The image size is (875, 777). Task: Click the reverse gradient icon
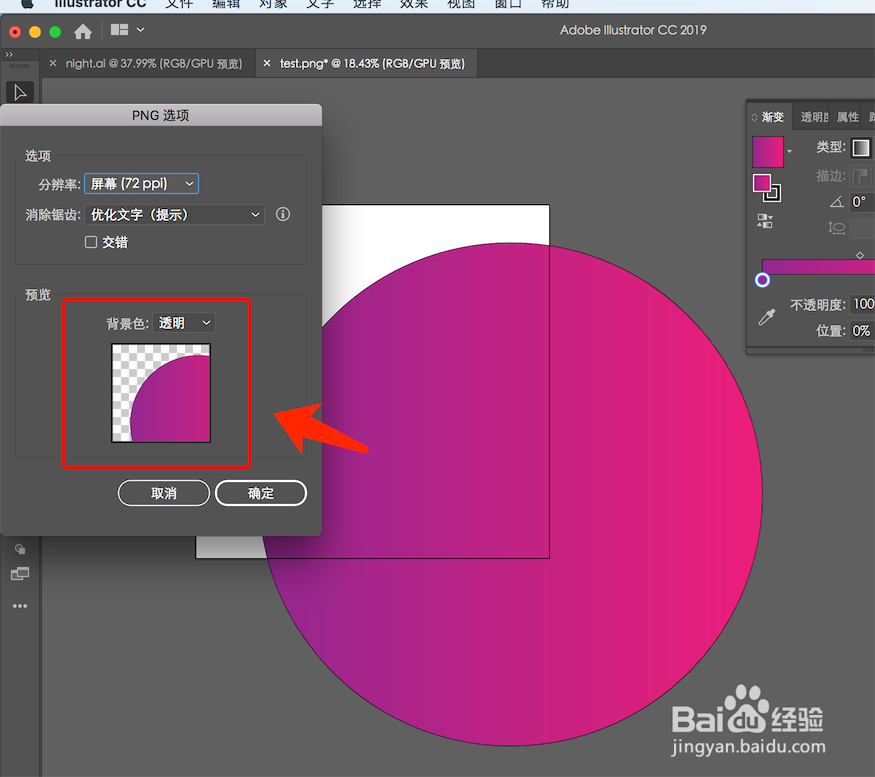[x=765, y=221]
